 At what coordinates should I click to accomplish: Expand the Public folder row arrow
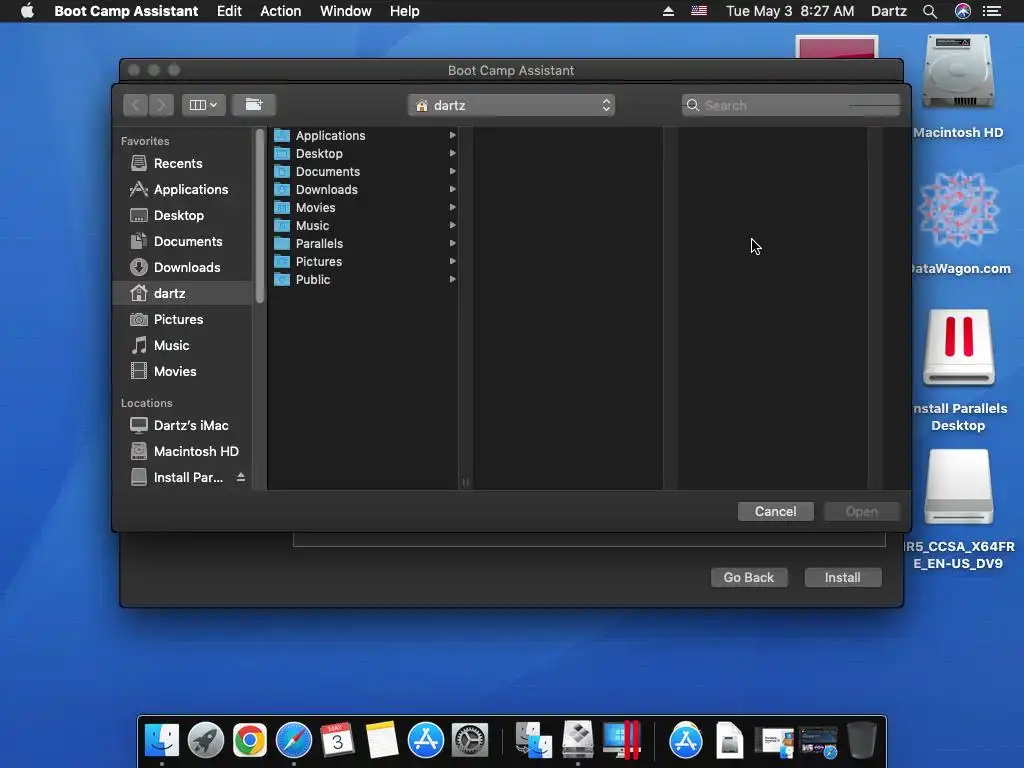452,279
